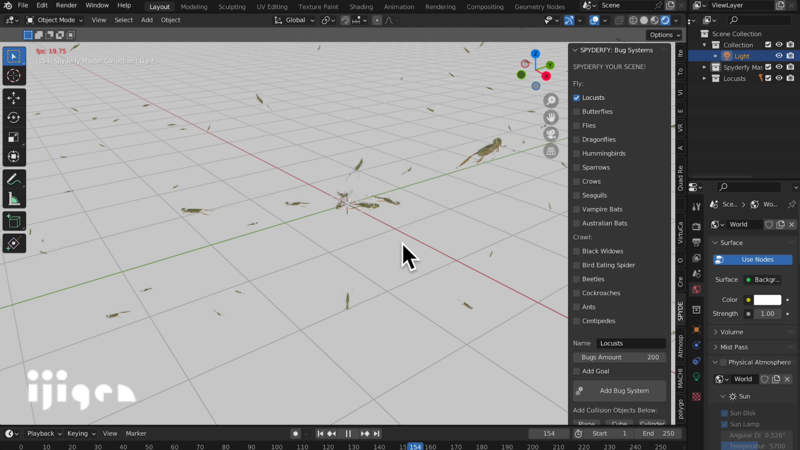This screenshot has height=450, width=800.
Task: Uncheck the Locusts checkbox
Action: pyautogui.click(x=577, y=97)
